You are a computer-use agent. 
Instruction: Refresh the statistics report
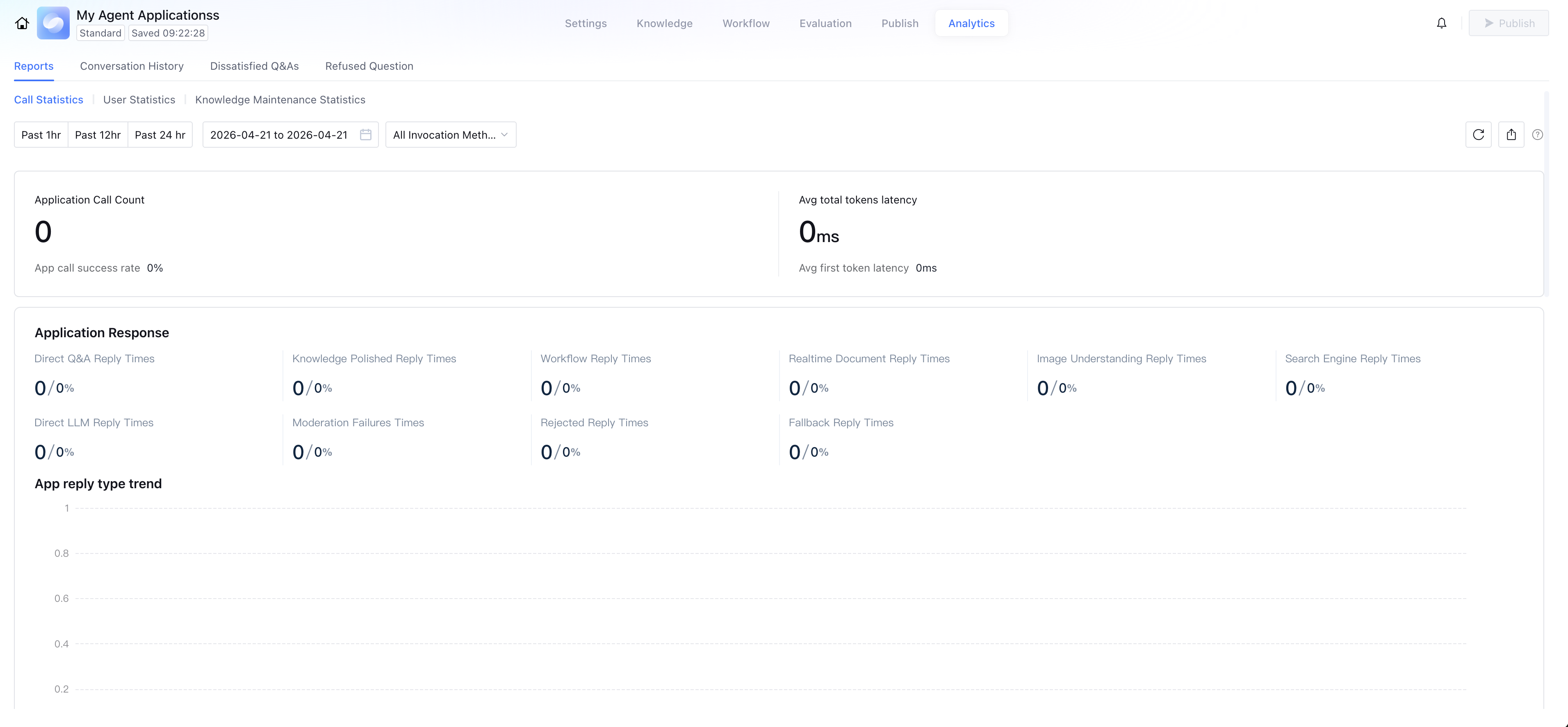[1478, 135]
